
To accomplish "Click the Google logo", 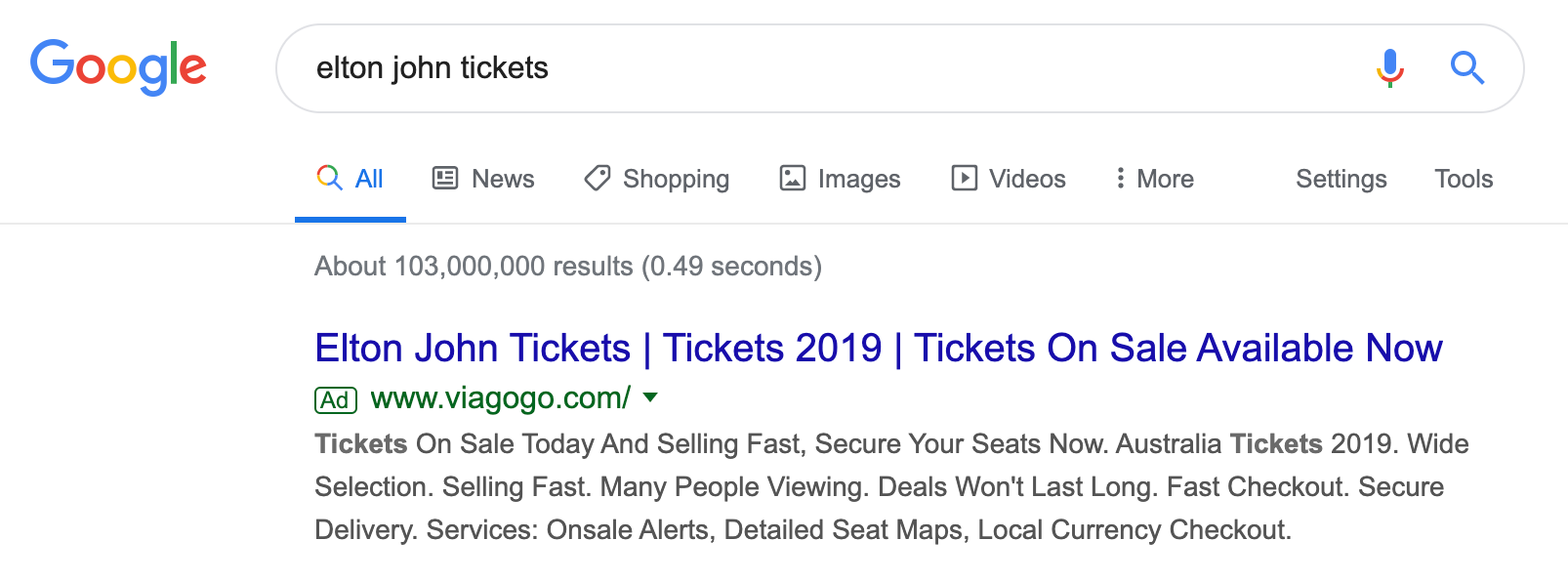I will tap(118, 67).
